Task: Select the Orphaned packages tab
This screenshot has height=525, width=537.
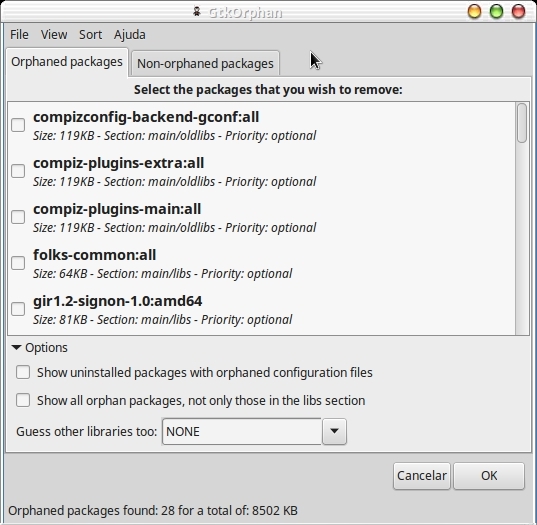Action: (67, 62)
